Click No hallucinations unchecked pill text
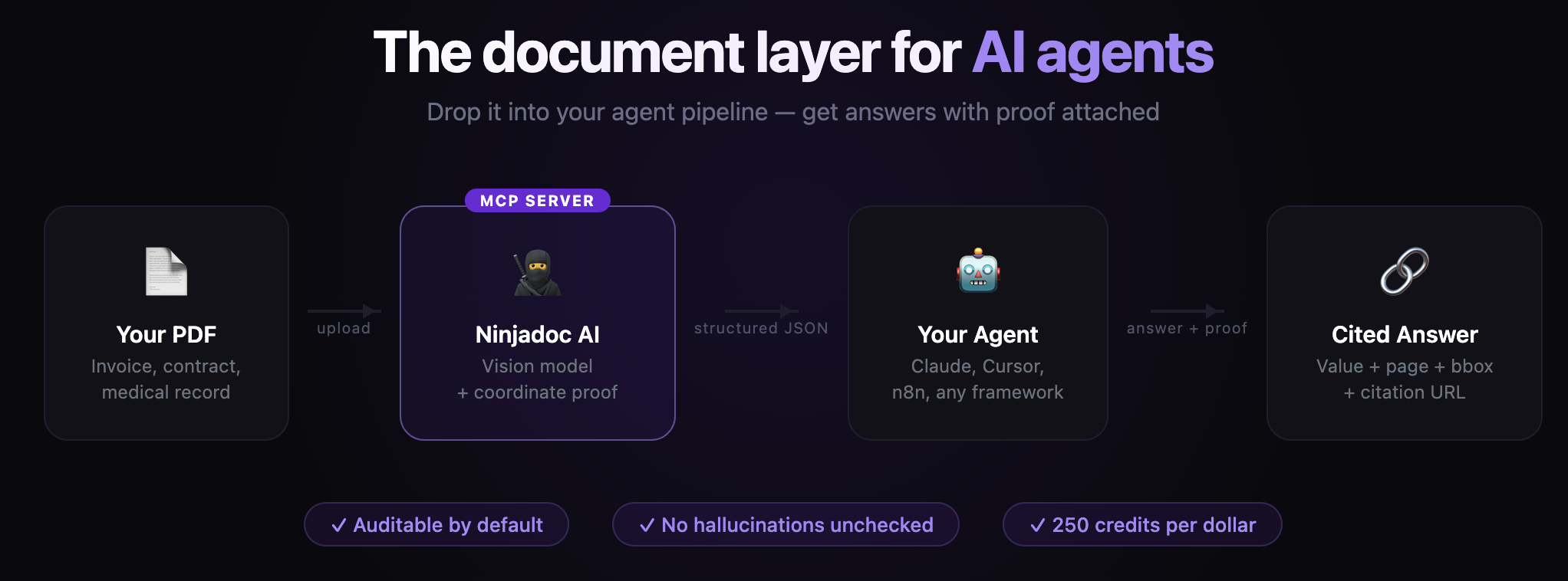1568x581 pixels. (x=798, y=525)
